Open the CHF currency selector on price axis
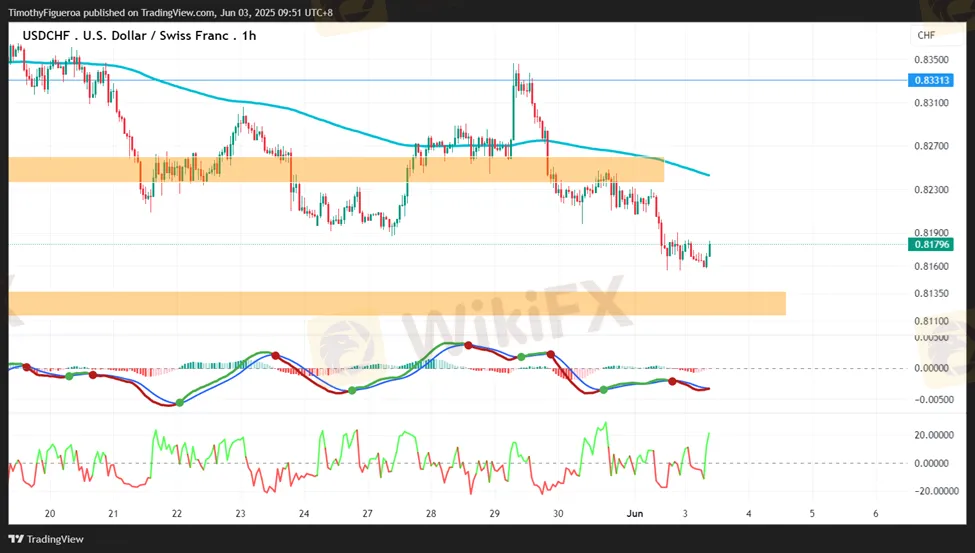975x553 pixels. coord(926,36)
